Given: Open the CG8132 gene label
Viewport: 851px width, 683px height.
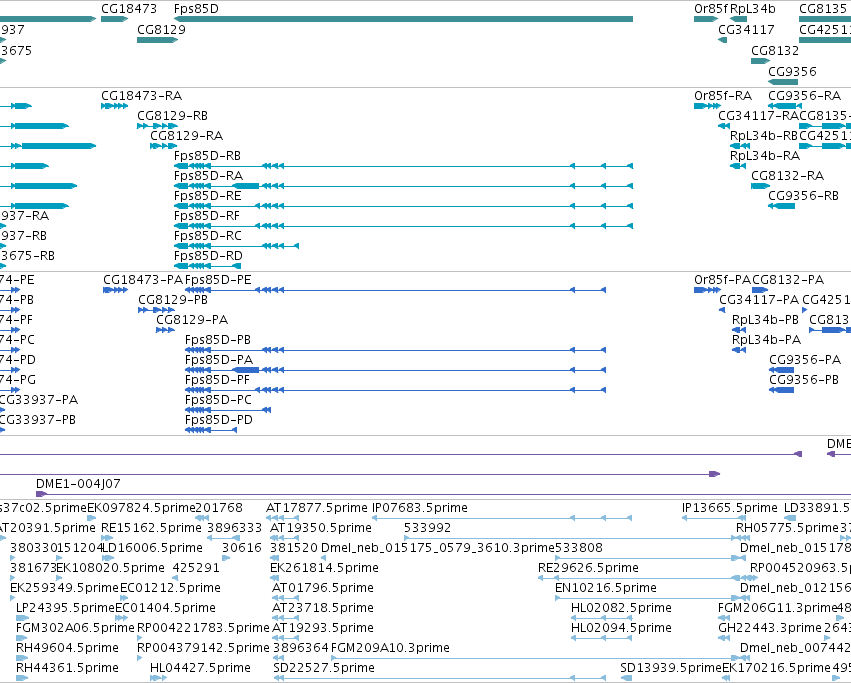Looking at the screenshot, I should click(x=775, y=50).
